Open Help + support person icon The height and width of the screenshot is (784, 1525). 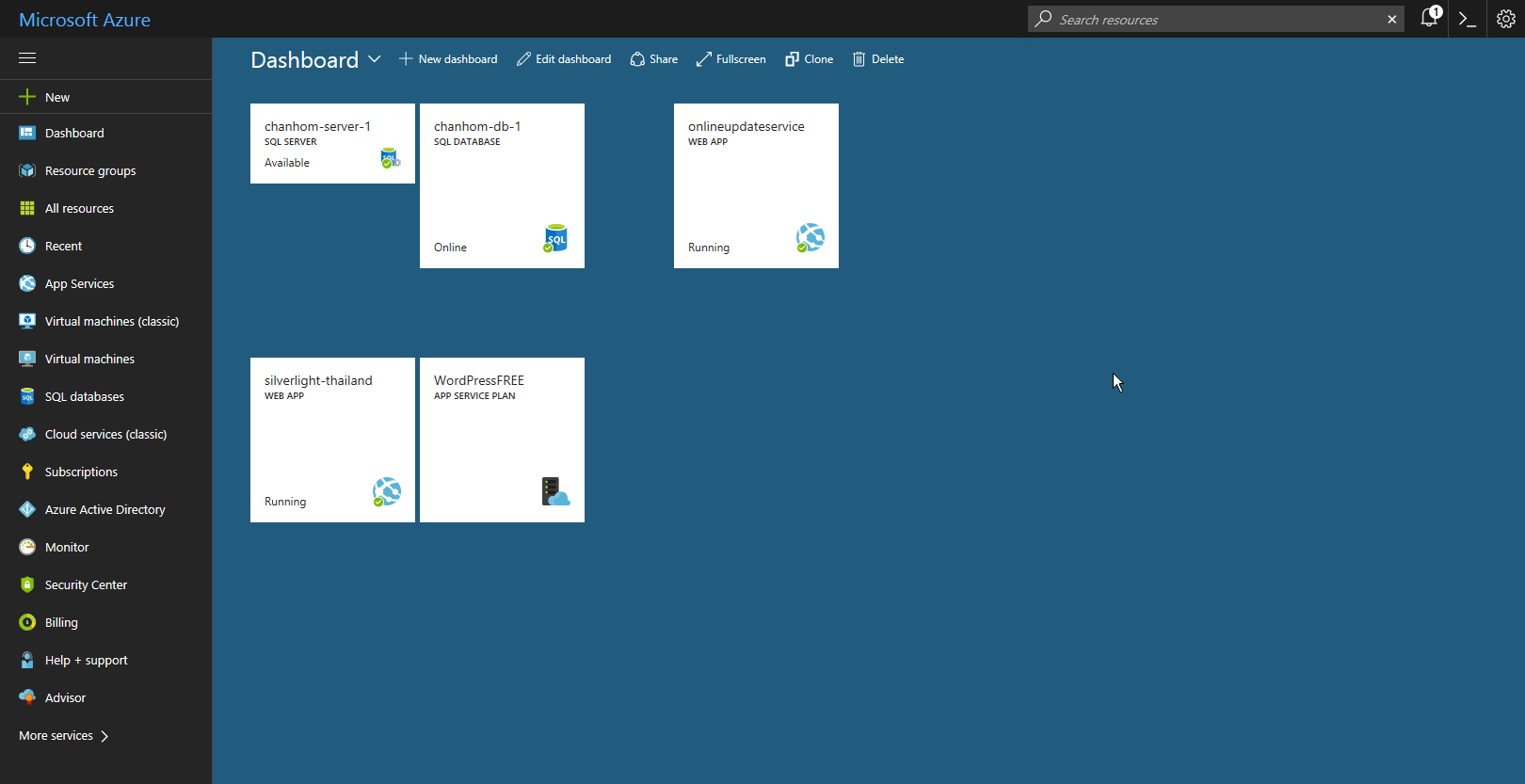pyautogui.click(x=27, y=660)
